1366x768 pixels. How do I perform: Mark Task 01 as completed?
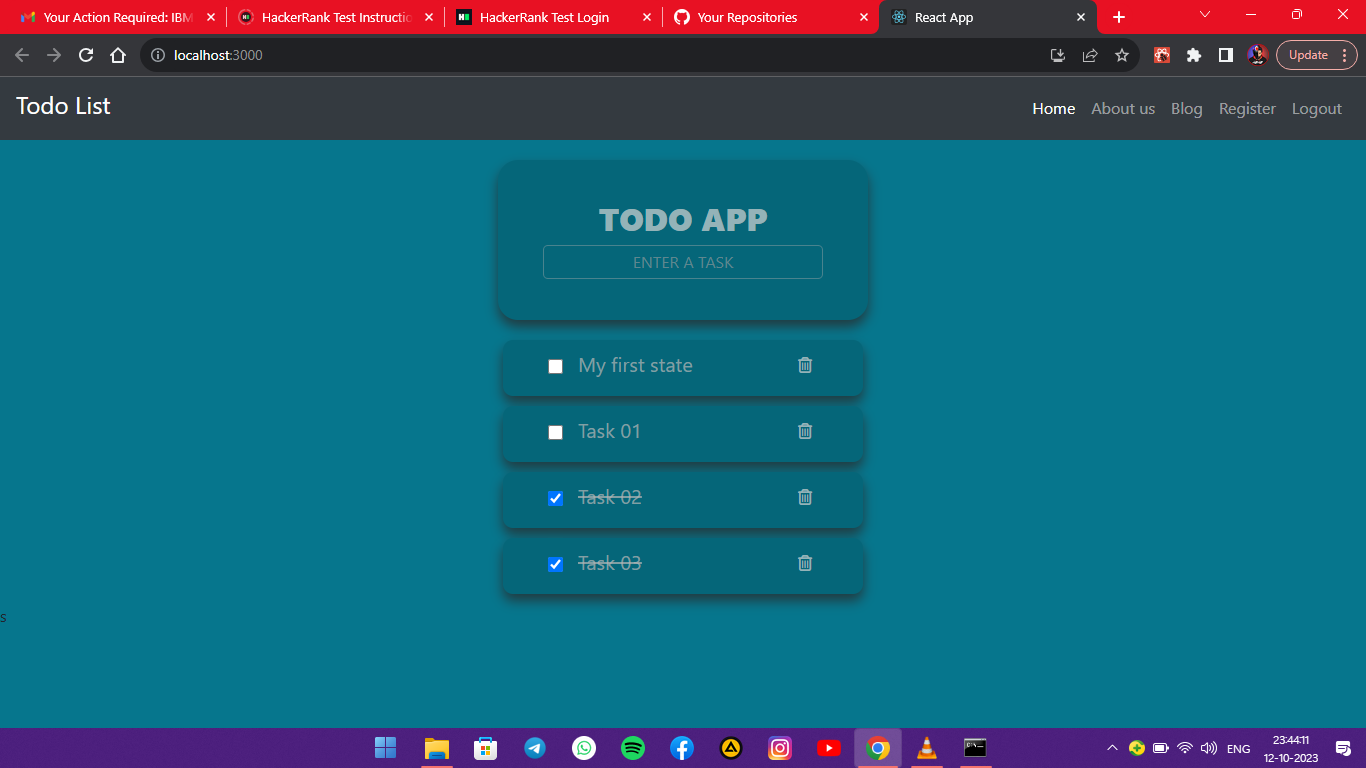(x=556, y=433)
